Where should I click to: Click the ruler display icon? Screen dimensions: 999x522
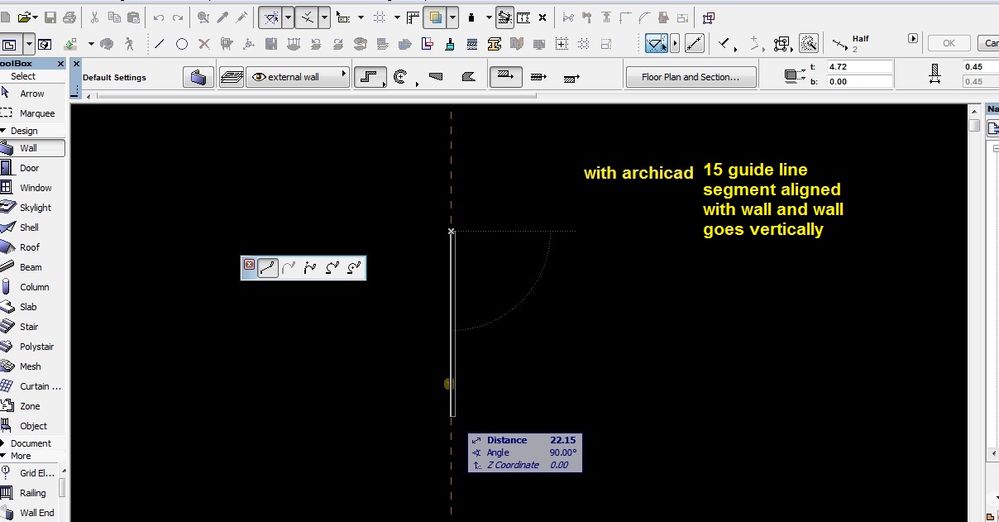pos(412,18)
